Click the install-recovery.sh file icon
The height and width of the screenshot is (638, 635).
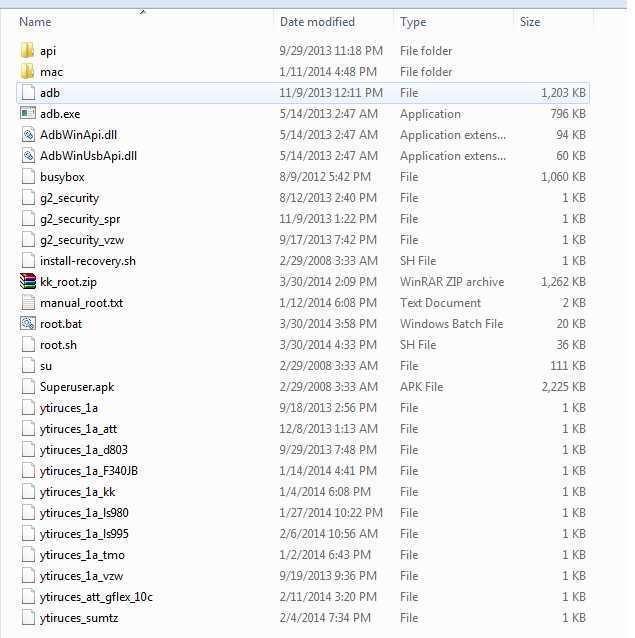(28, 261)
